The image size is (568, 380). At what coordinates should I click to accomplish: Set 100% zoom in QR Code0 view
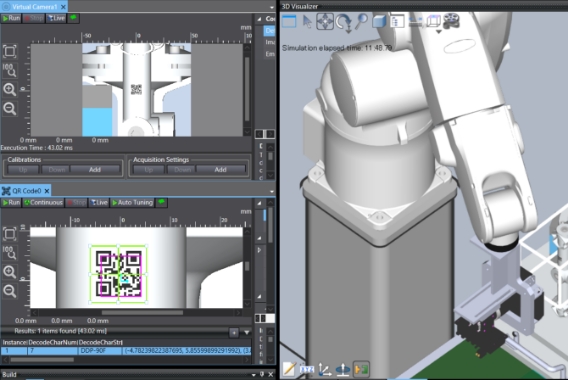[10, 252]
